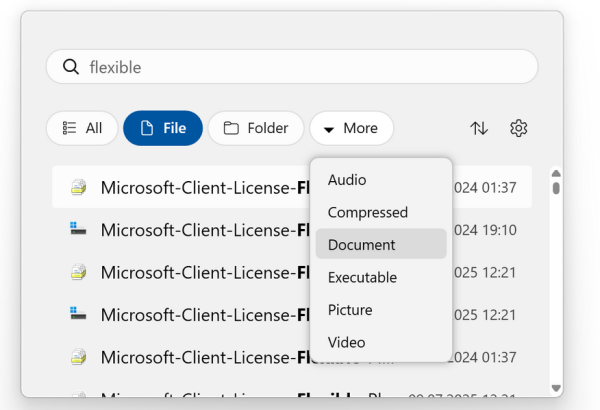
Task: Choose Document from More menu
Action: pyautogui.click(x=381, y=244)
